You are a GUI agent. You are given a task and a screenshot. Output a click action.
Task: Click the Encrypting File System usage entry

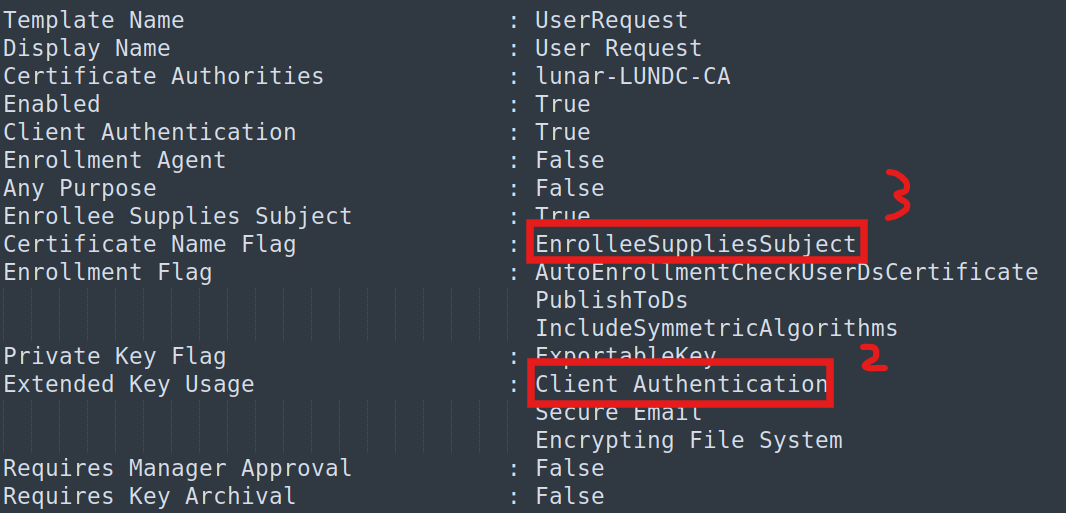tap(688, 440)
